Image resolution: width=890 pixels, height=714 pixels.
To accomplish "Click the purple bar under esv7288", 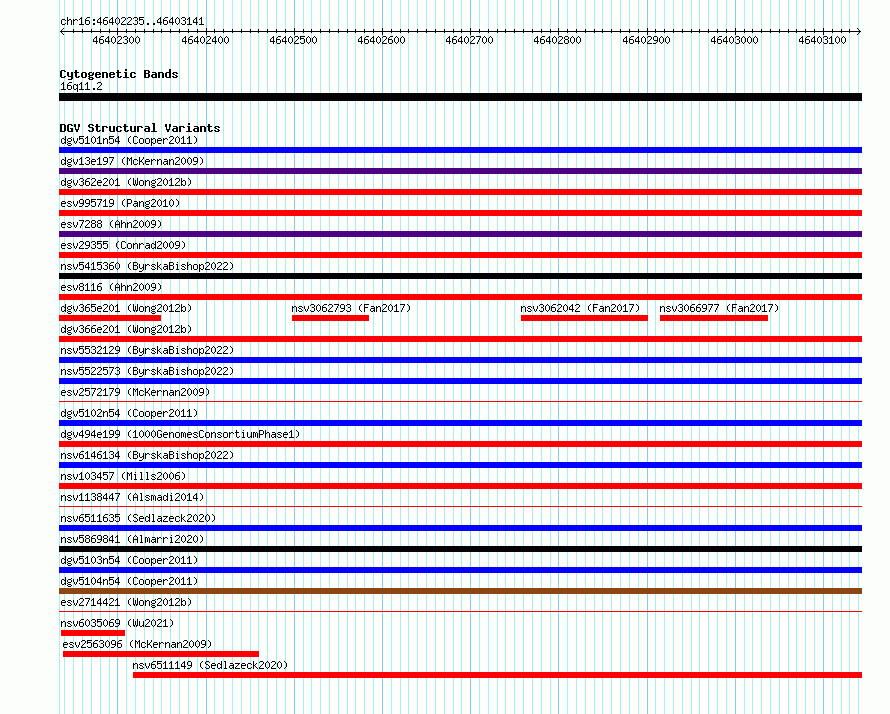I will click(460, 234).
